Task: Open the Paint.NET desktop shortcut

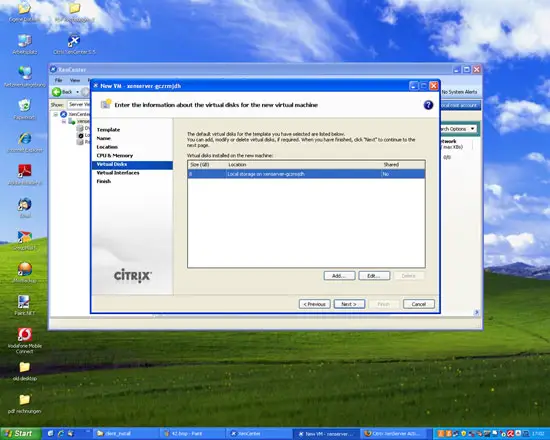Action: coord(25,305)
